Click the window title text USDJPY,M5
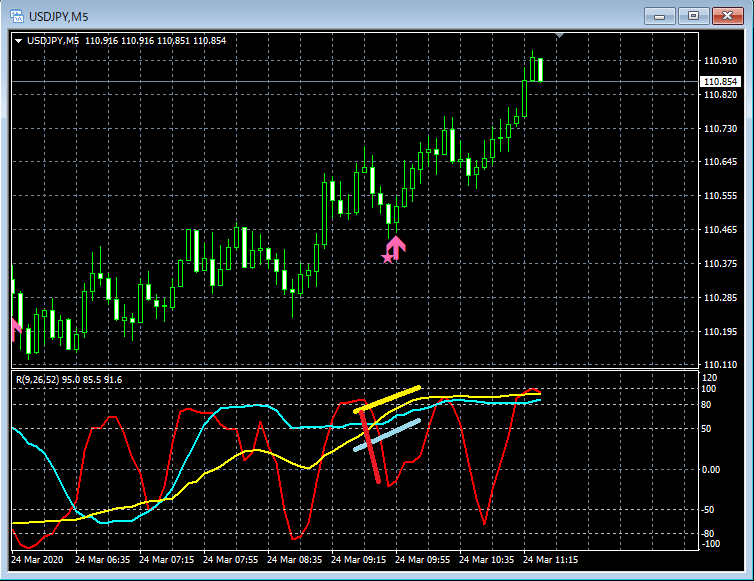This screenshot has width=754, height=581. [59, 17]
